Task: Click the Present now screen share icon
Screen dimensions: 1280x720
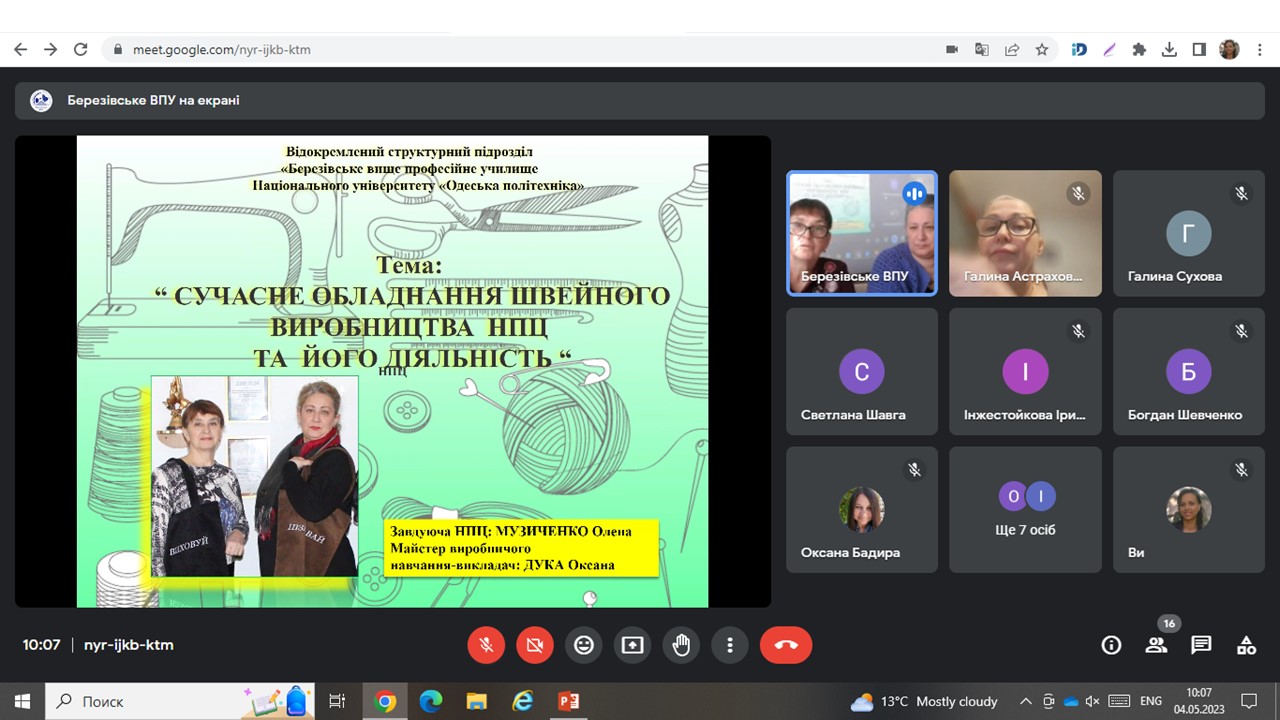Action: click(633, 645)
